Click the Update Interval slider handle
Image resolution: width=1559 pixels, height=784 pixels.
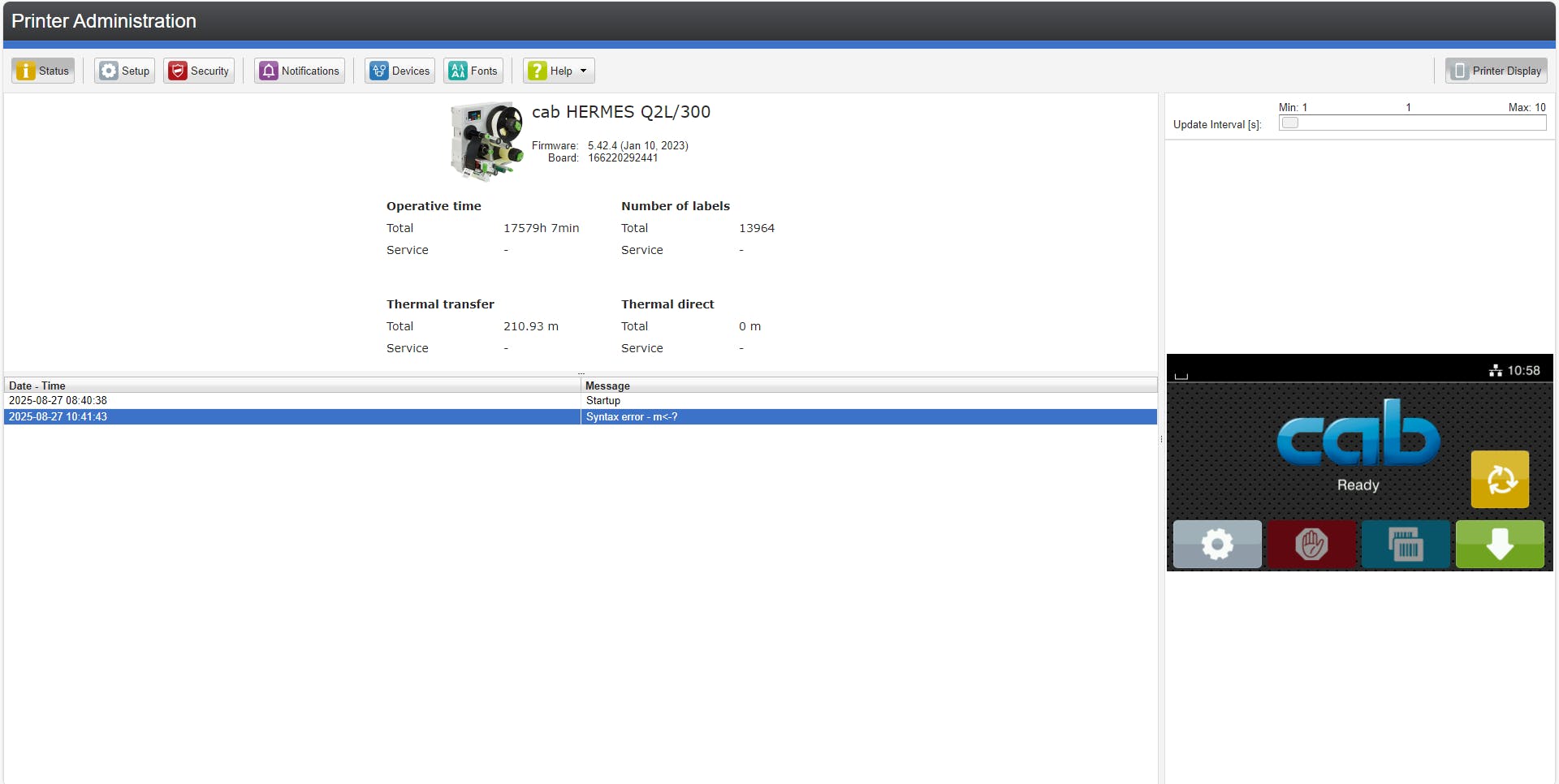point(1289,123)
